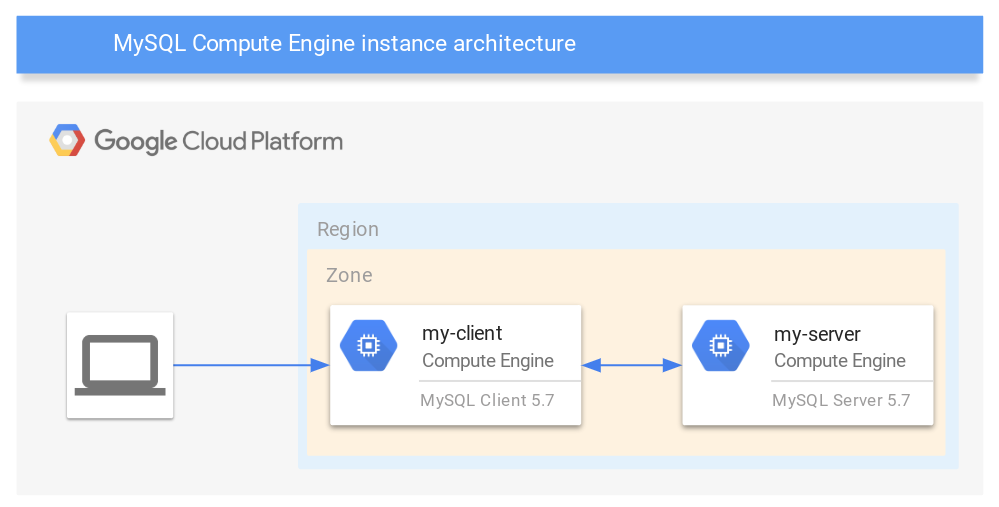Select the gray laptop icon
The width and height of the screenshot is (999, 507).
[120, 365]
